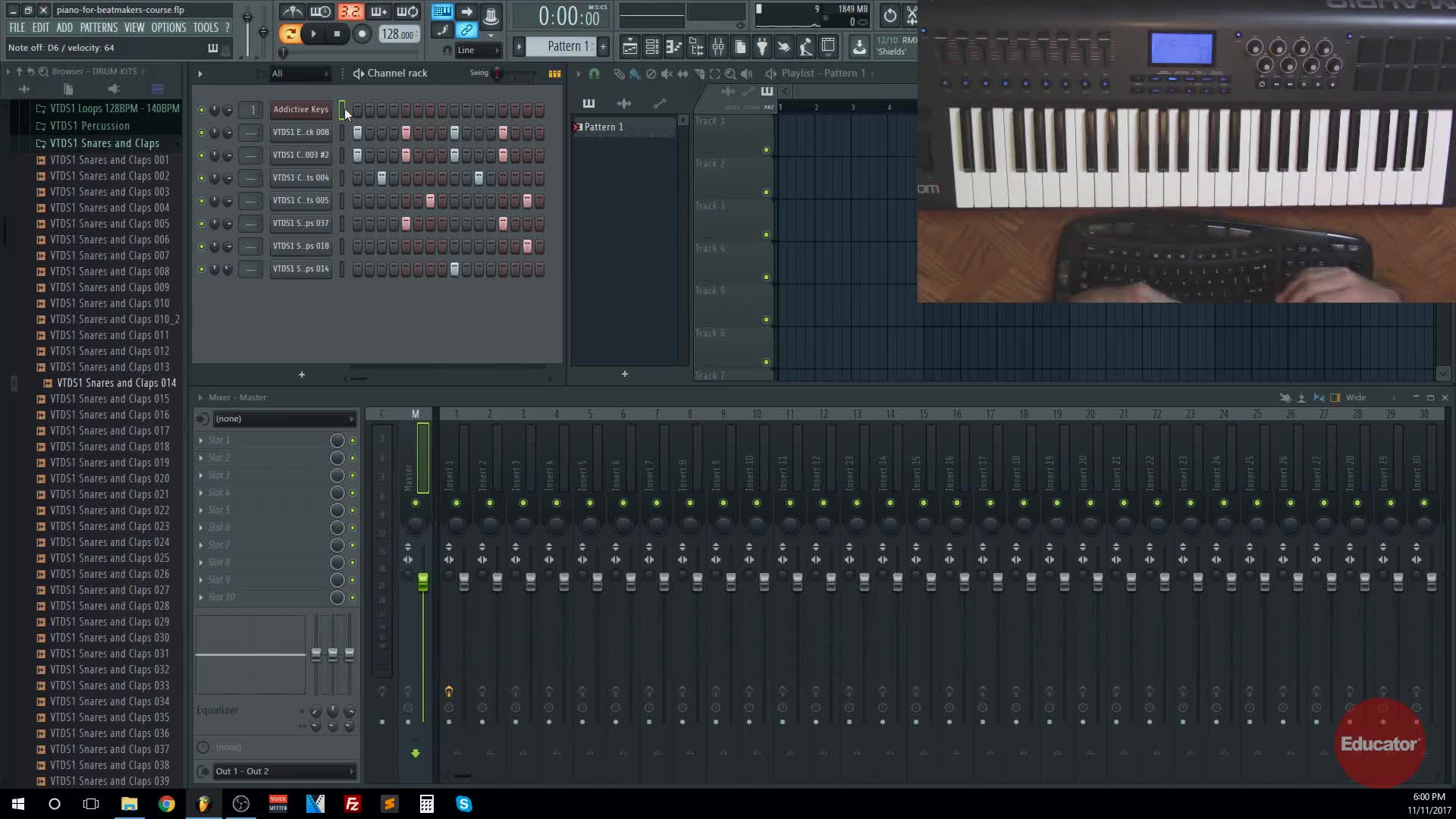Click the Addictive Keys channel button
This screenshot has height=819, width=1456.
click(301, 109)
